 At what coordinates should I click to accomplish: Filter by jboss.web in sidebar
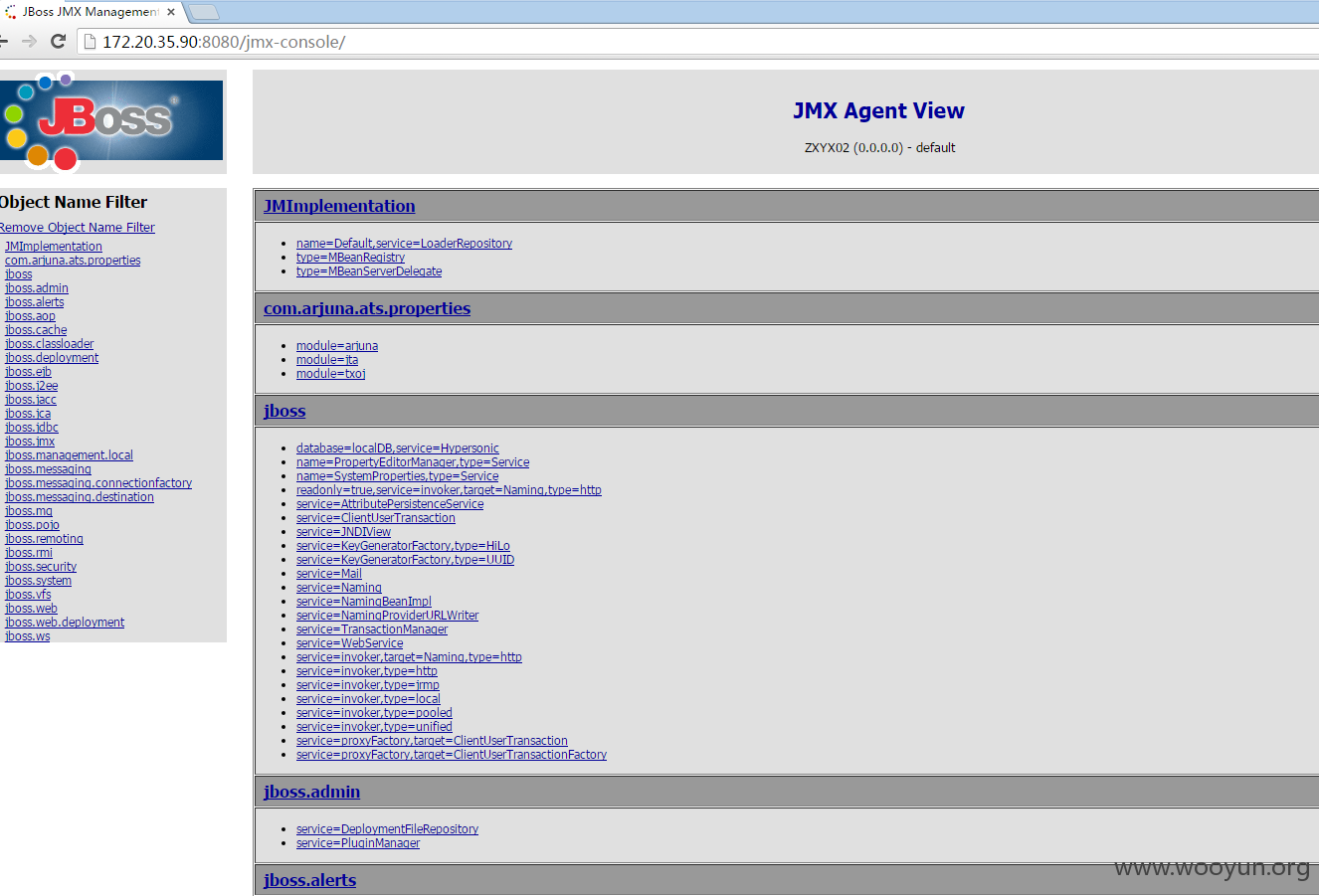pyautogui.click(x=31, y=609)
